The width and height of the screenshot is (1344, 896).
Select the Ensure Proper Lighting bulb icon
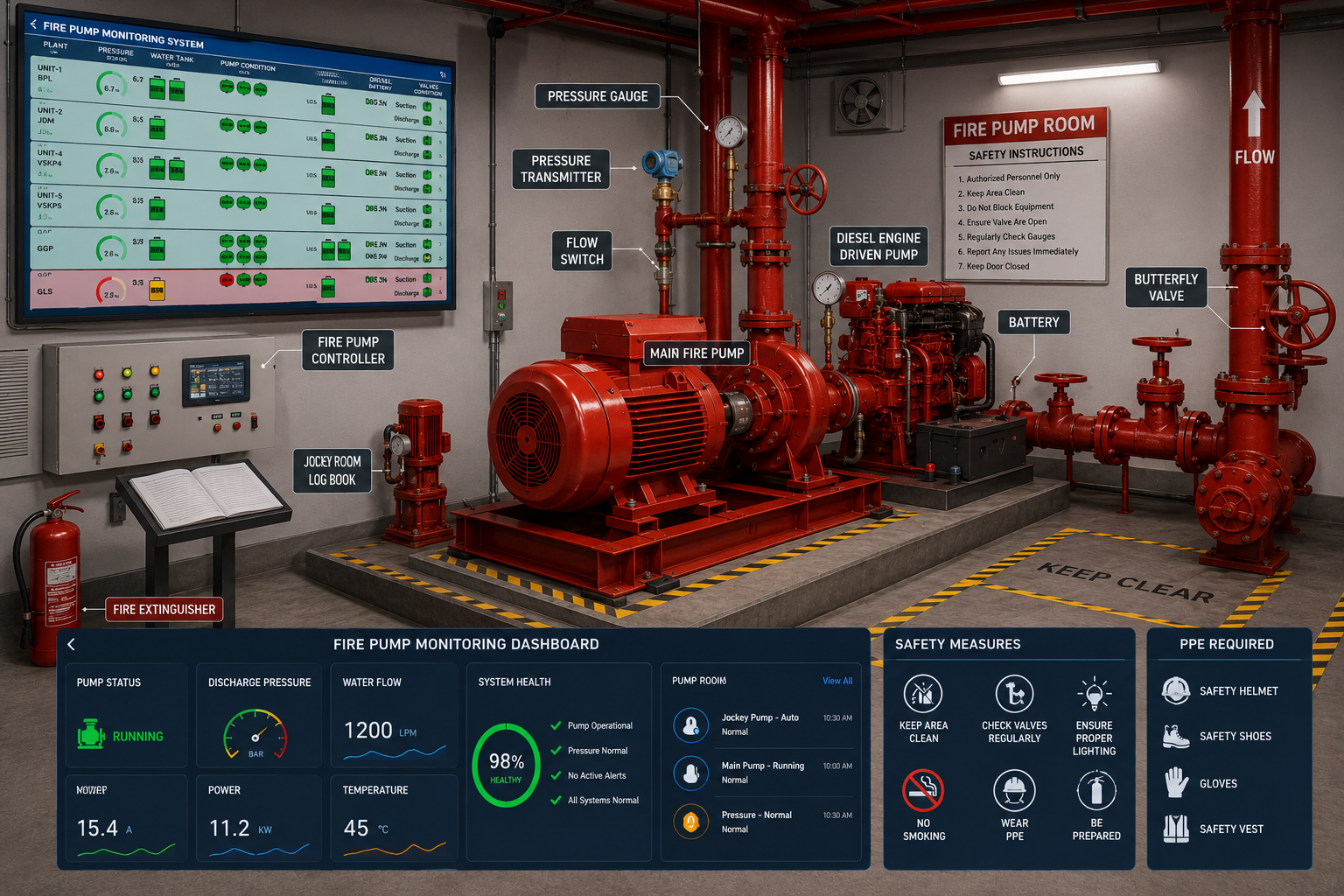point(1094,695)
